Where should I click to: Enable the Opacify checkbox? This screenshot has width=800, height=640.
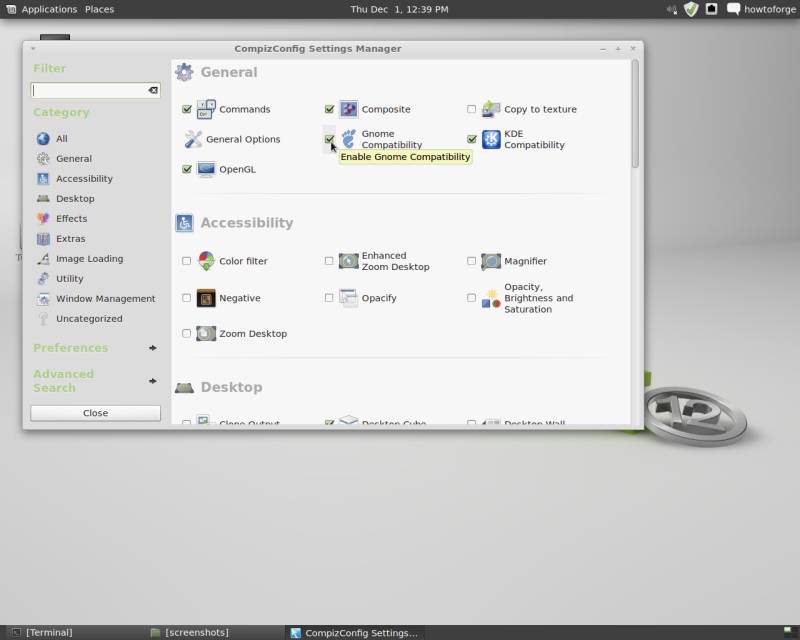(x=329, y=298)
